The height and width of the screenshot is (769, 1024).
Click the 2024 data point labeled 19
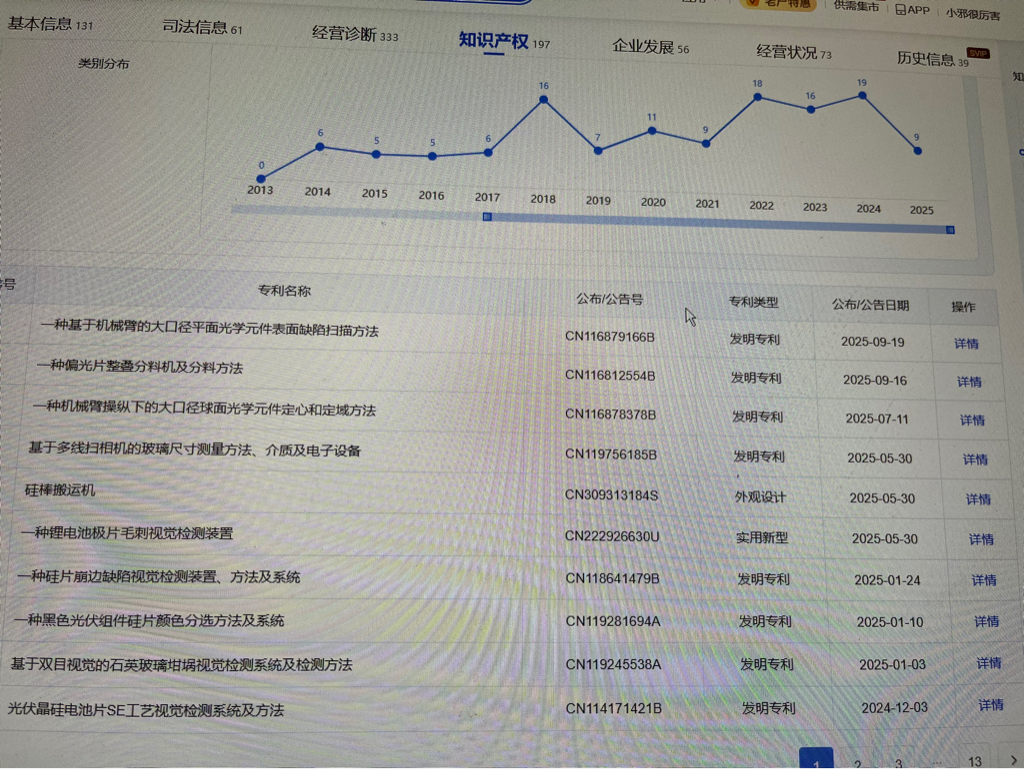click(x=862, y=96)
